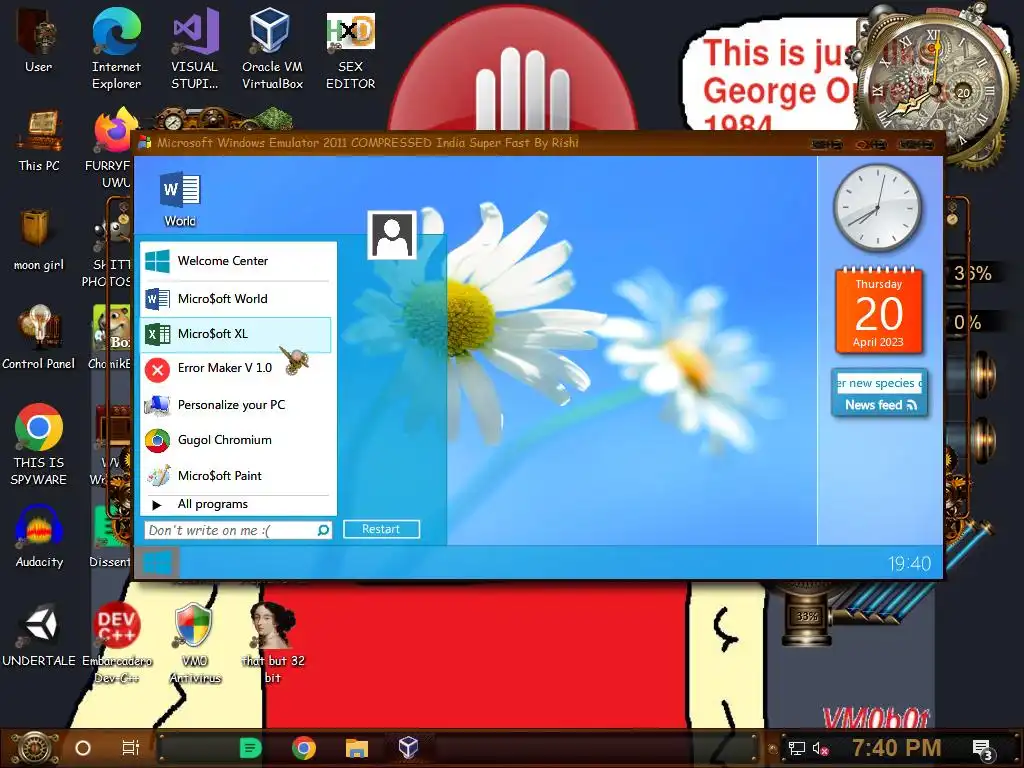Open the News feed gadget
The width and height of the screenshot is (1024, 768).
880,392
